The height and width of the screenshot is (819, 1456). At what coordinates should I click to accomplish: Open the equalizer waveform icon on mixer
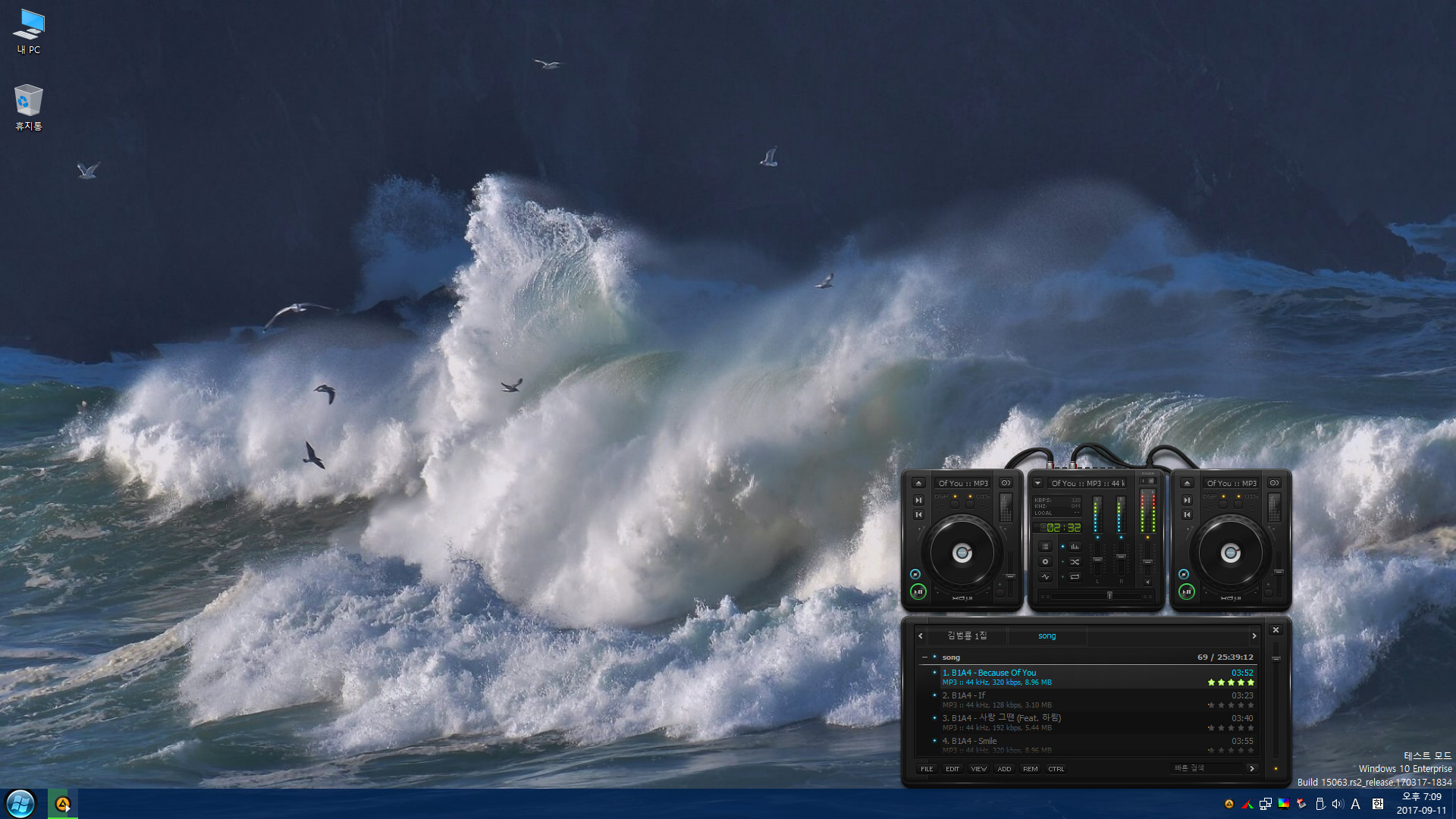point(1045,577)
